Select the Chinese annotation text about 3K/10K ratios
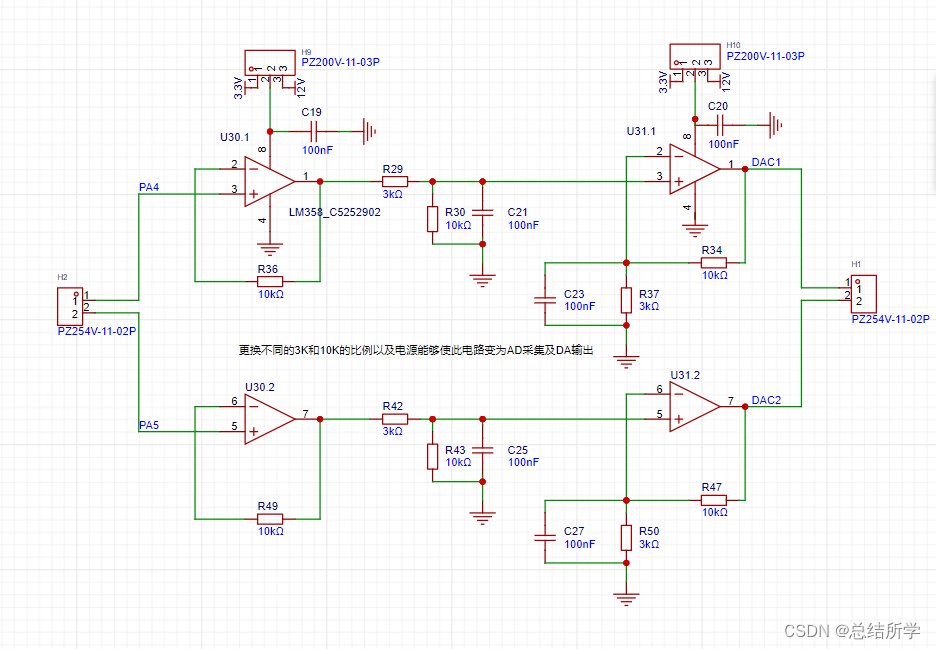 [415, 351]
